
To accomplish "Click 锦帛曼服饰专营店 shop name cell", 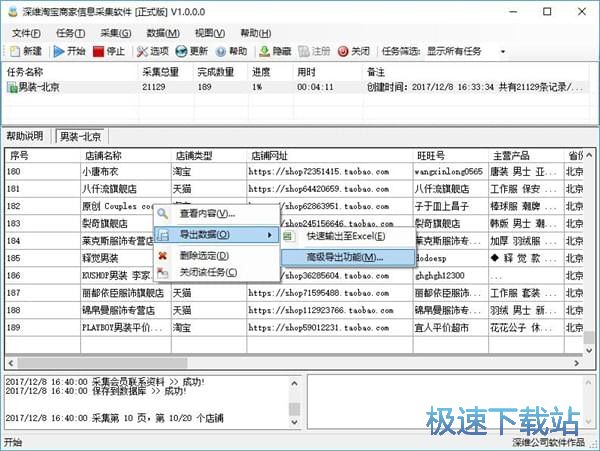I will [126, 310].
